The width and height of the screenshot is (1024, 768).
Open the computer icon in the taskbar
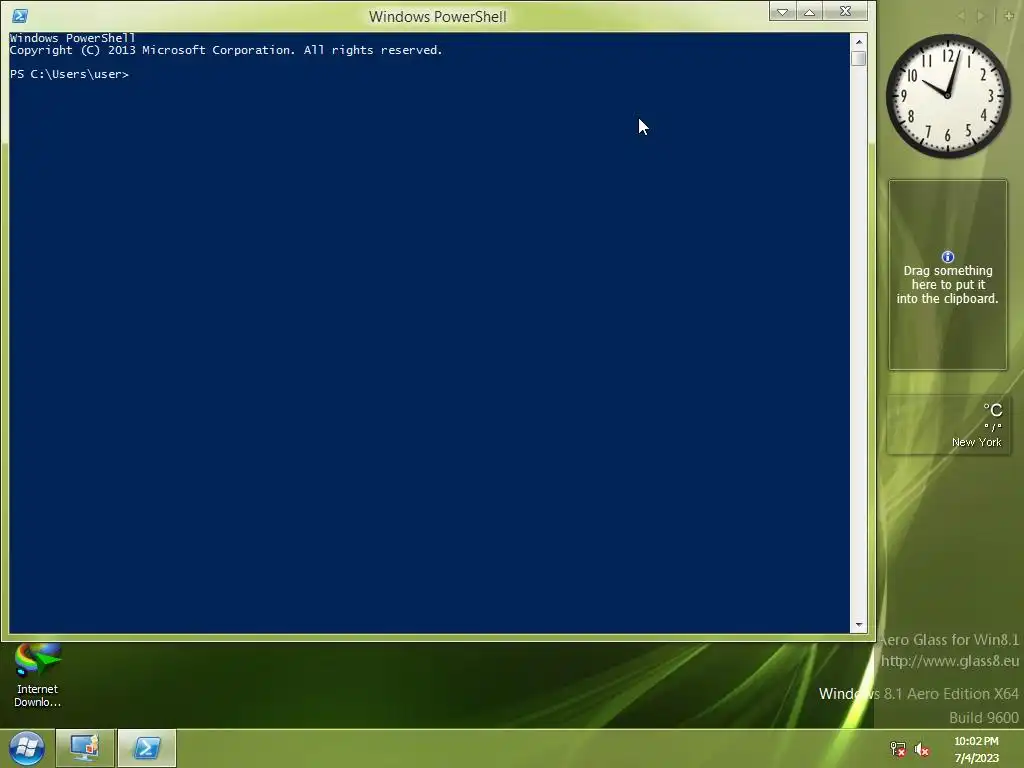85,748
